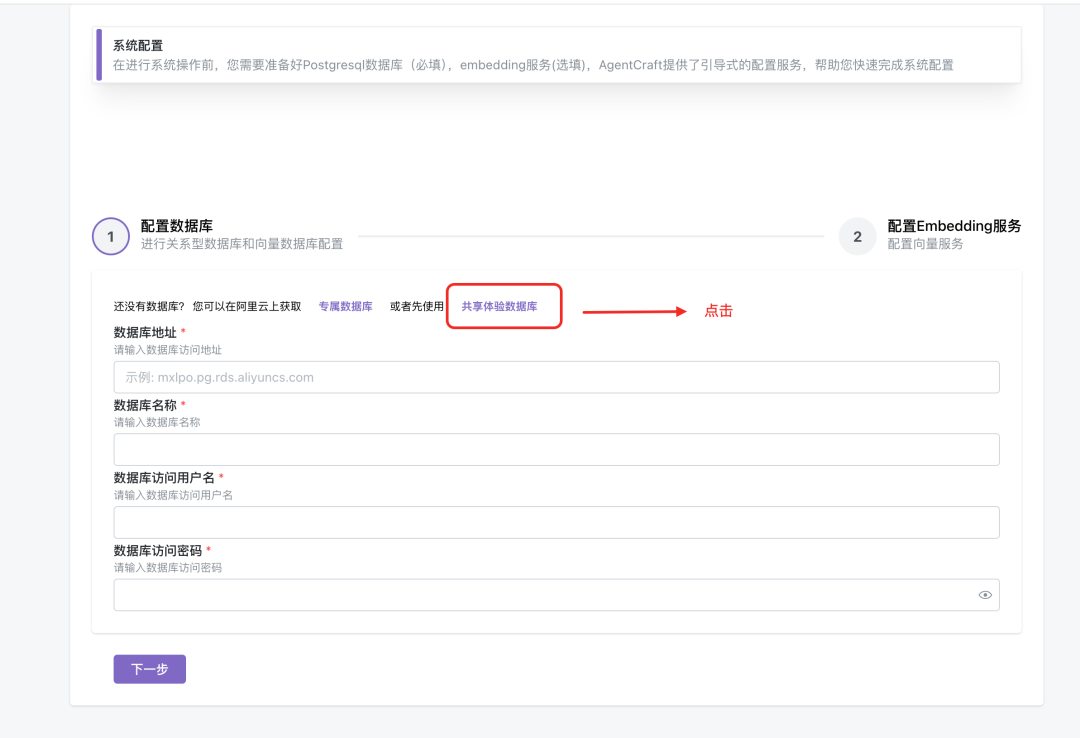Viewport: 1080px width, 738px height.
Task: Toggle password visibility eye icon
Action: 985,595
